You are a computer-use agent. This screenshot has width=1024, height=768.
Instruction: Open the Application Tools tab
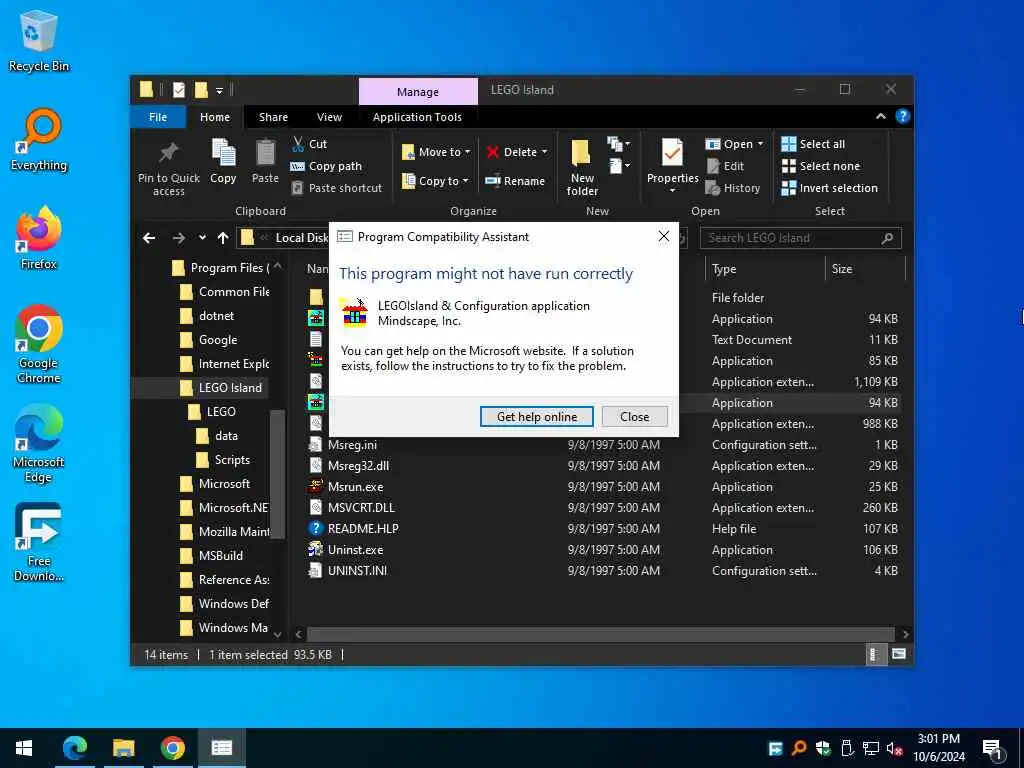click(x=417, y=117)
